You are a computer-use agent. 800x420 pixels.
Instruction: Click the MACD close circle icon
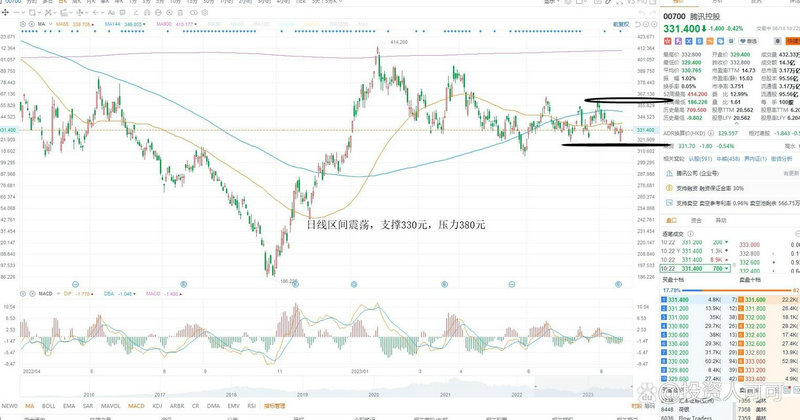32,294
